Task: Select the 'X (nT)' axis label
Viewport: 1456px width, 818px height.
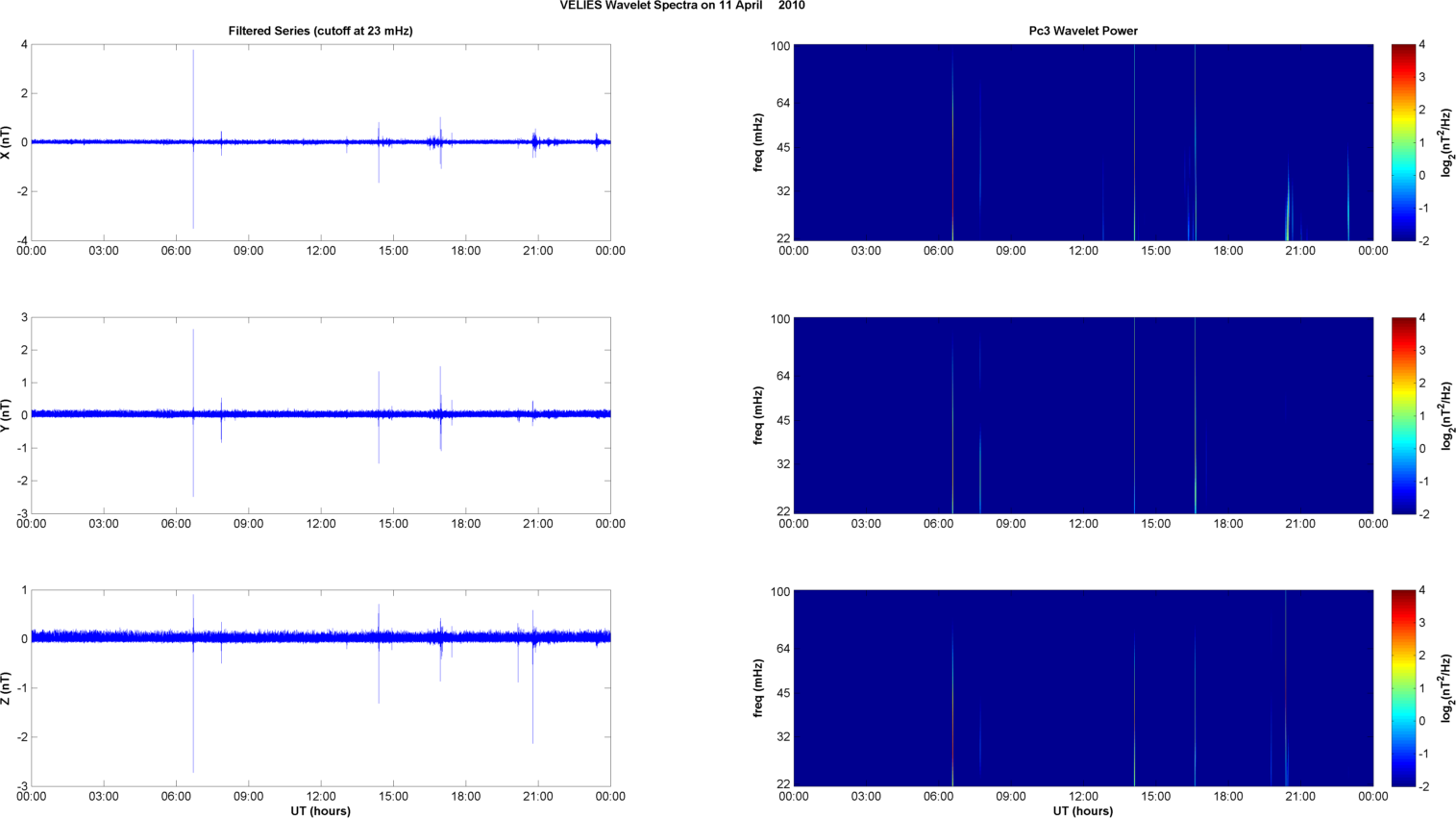Action: (7, 142)
